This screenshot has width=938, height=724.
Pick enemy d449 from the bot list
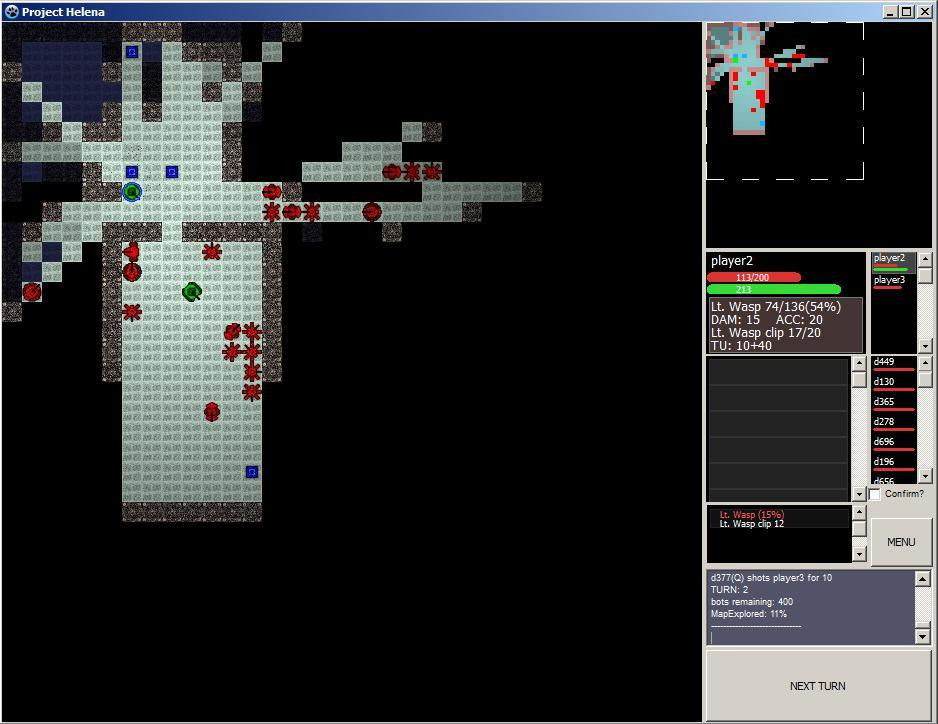[x=894, y=364]
